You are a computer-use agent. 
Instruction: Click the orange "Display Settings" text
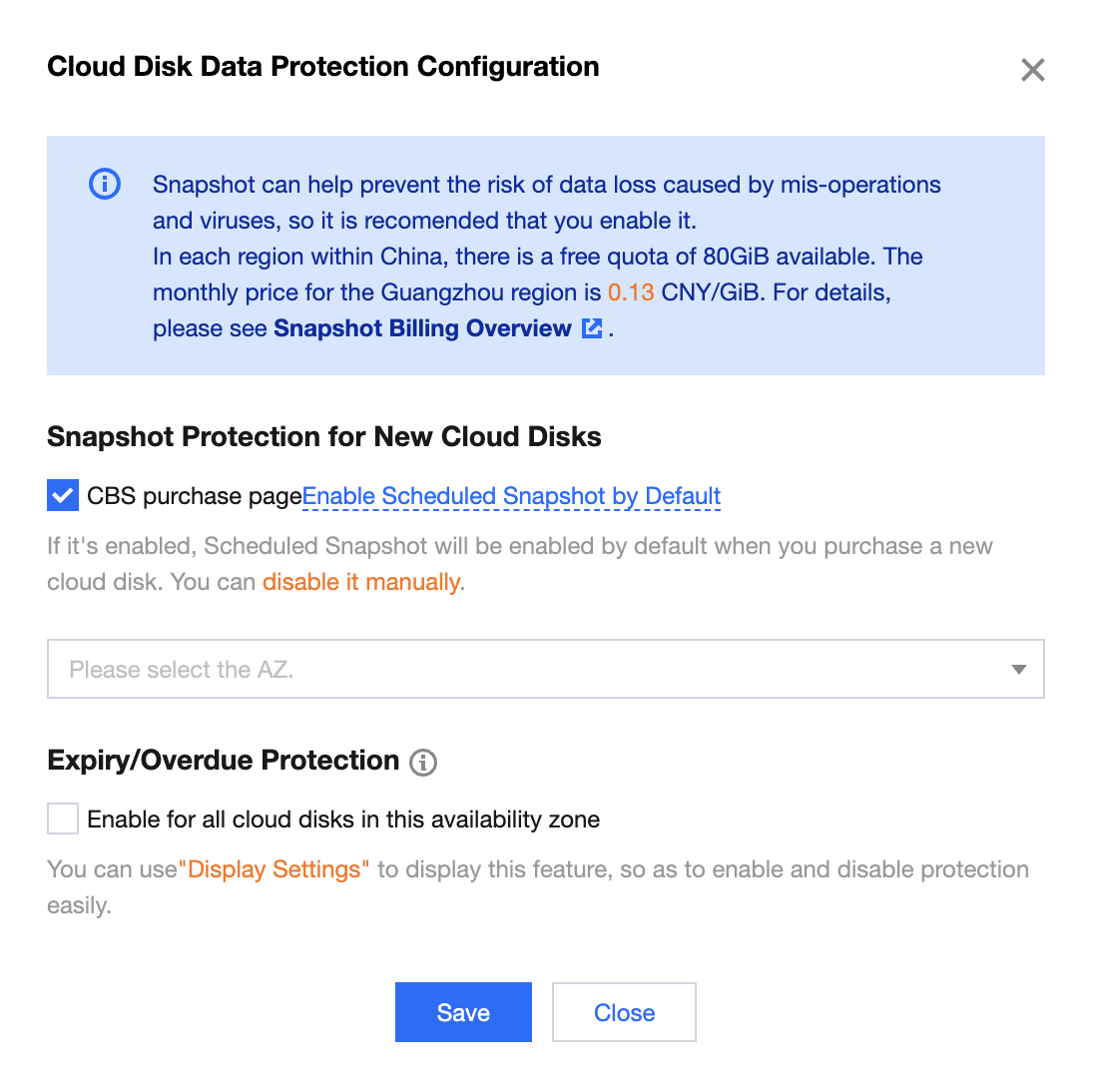coord(273,869)
